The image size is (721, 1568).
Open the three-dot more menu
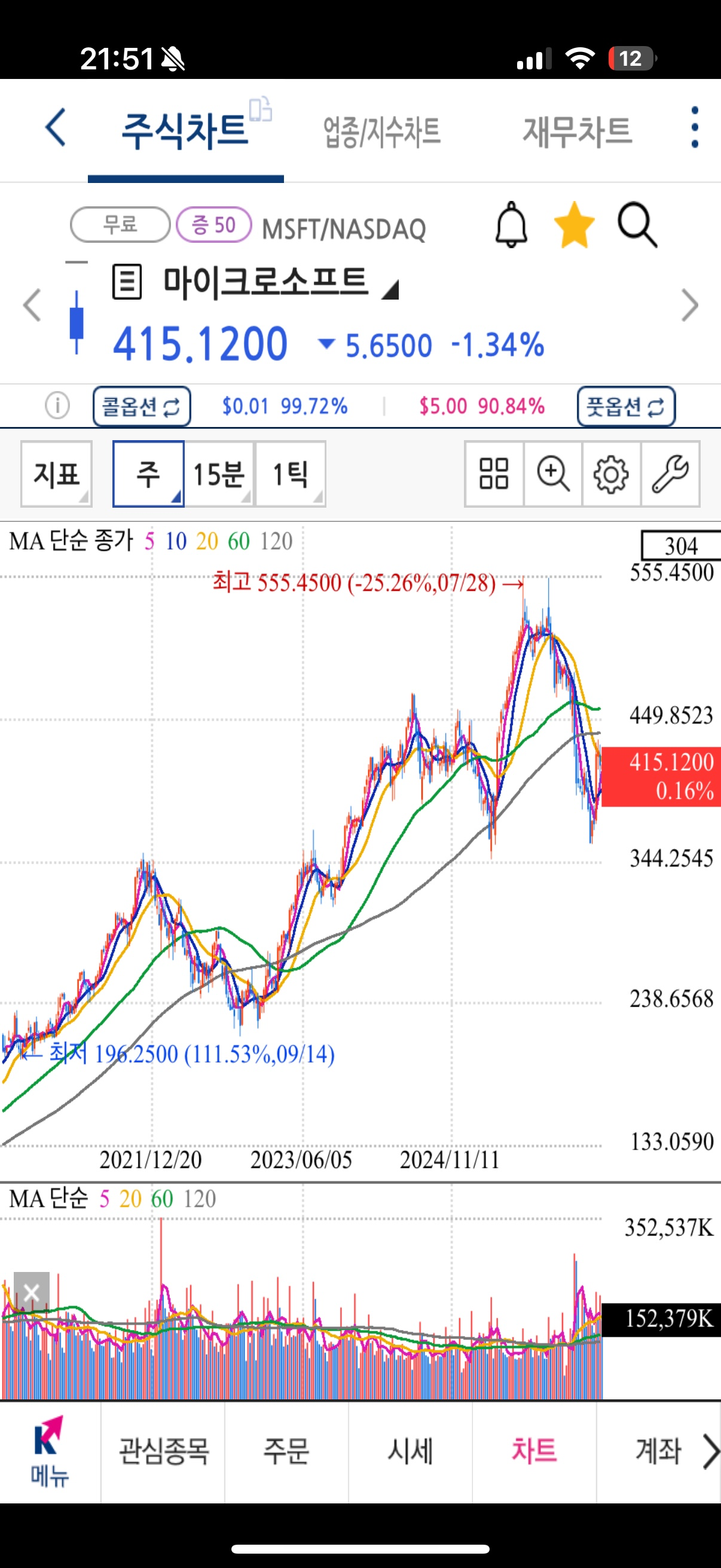pos(695,127)
